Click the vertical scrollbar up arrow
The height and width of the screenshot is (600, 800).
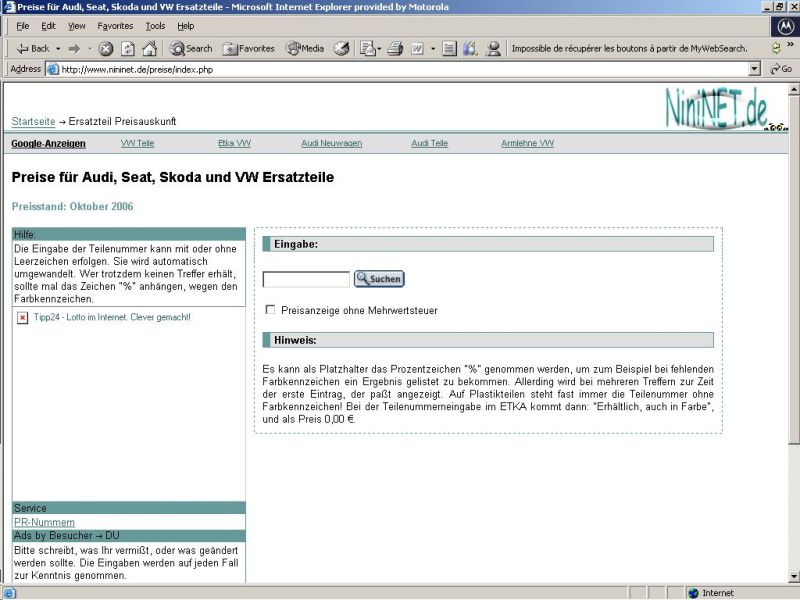(x=794, y=90)
